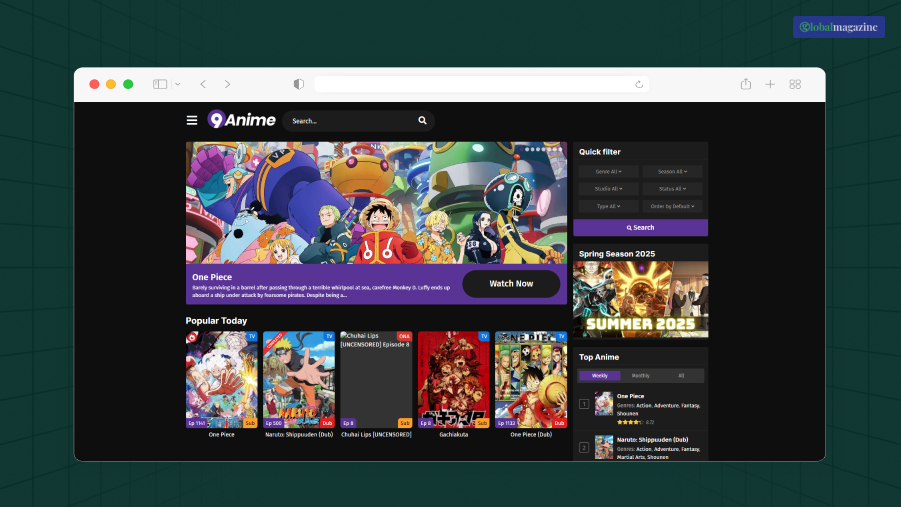Image resolution: width=901 pixels, height=507 pixels.
Task: Toggle the Safari sidebar icon
Action: pyautogui.click(x=160, y=84)
